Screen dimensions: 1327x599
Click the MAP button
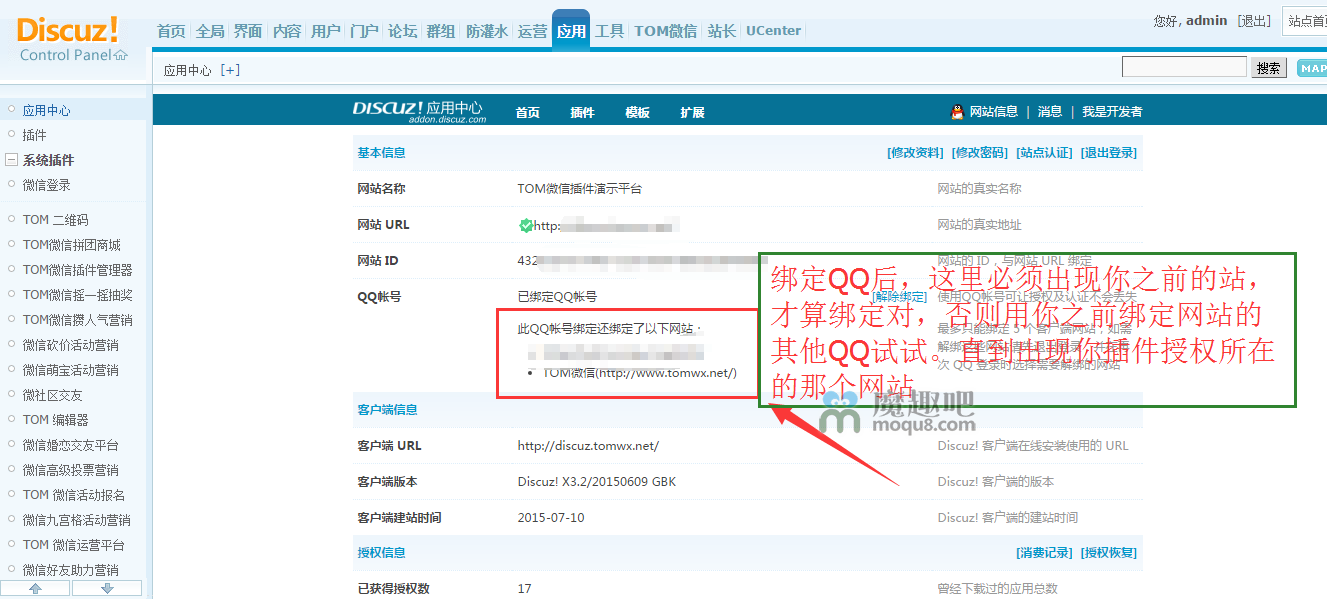tap(1312, 68)
